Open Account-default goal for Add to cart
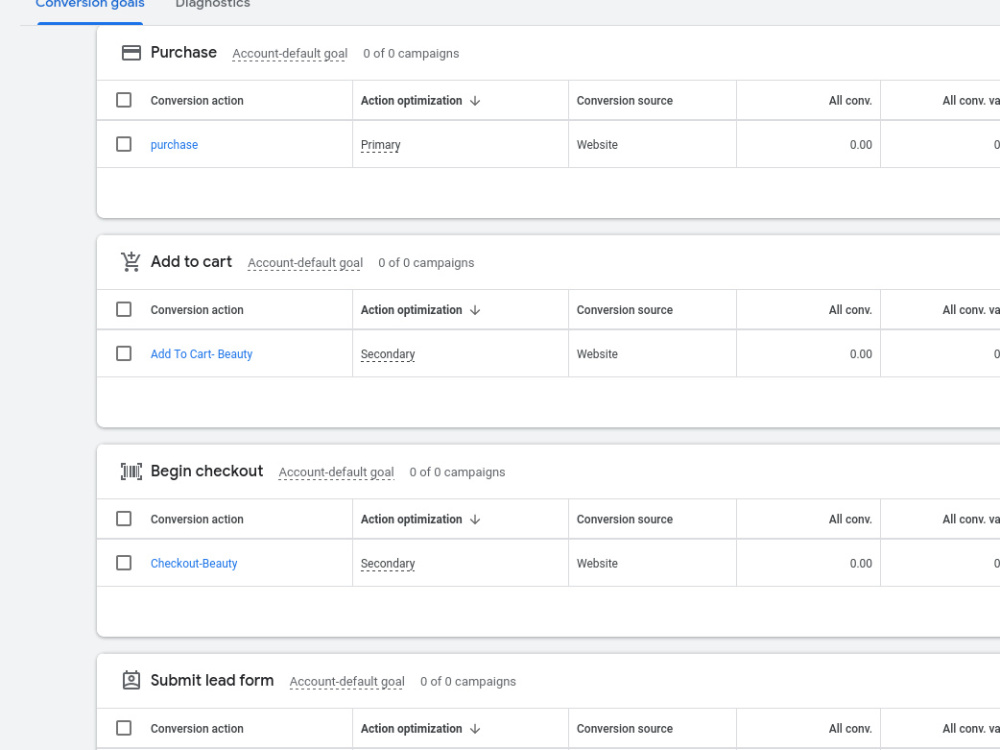1000x750 pixels. [305, 263]
